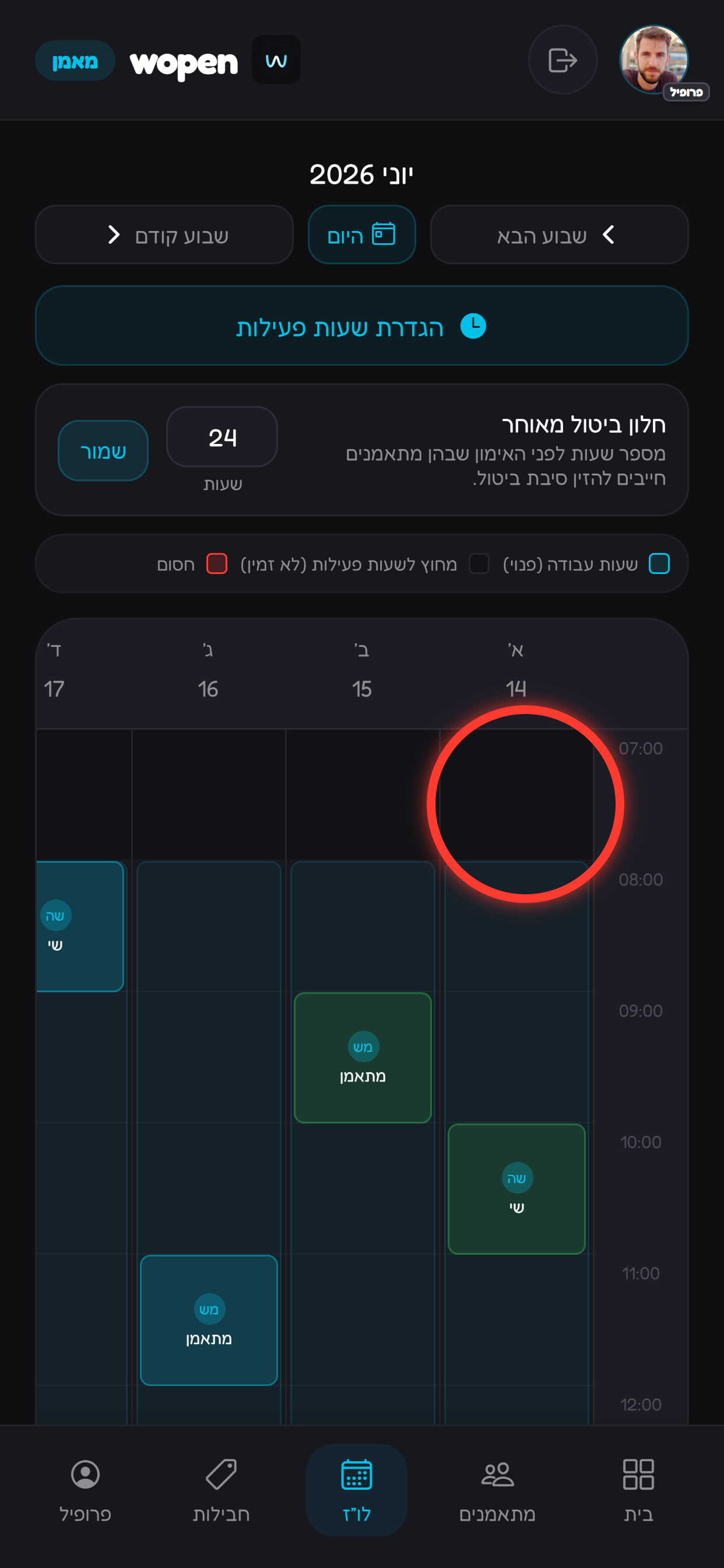Open the green מתאמן session on day 15
Viewport: 724px width, 1568px height.
[363, 1058]
